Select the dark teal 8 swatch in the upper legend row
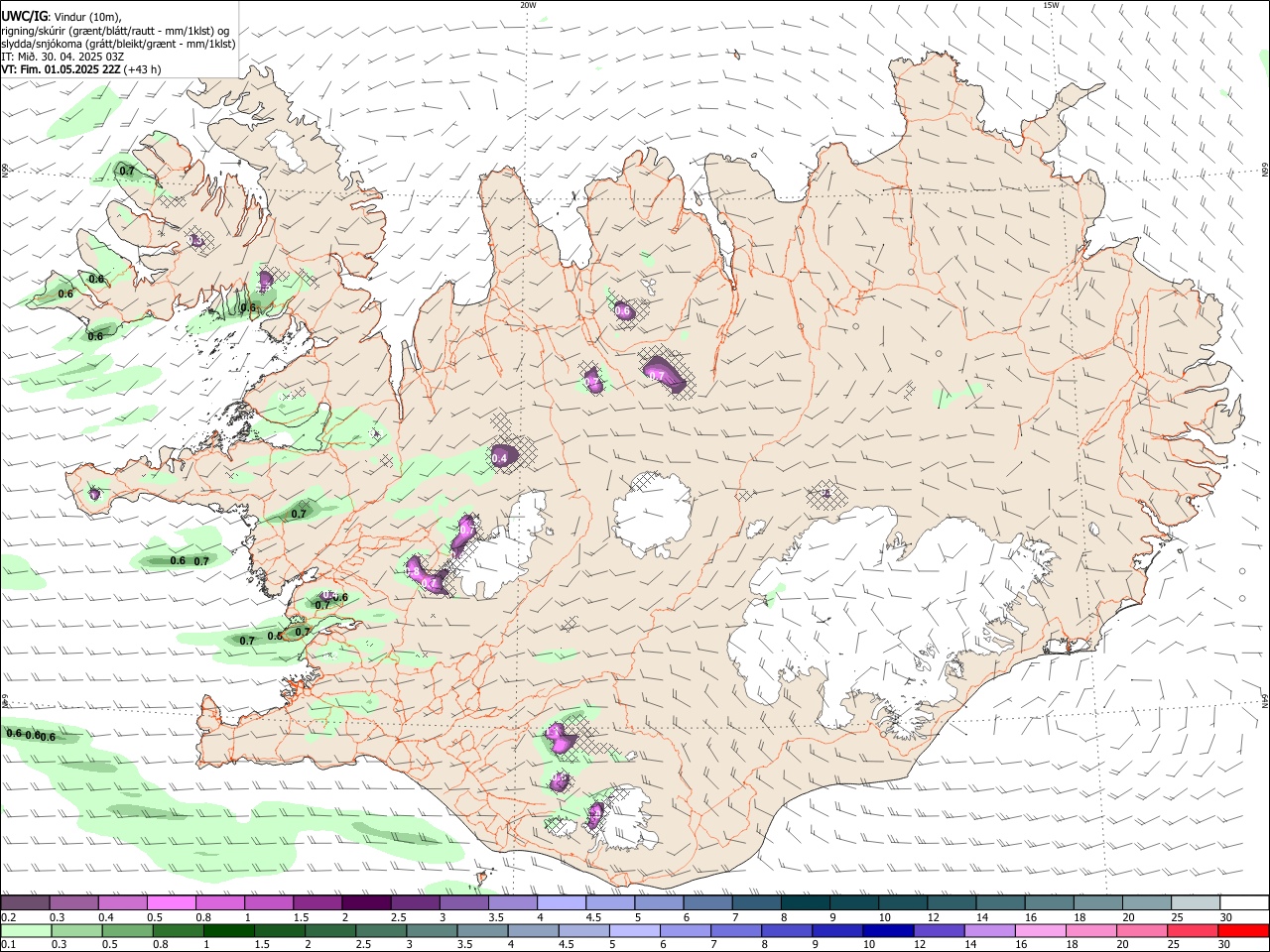Screen dimensions: 1270x952 (x=805, y=902)
